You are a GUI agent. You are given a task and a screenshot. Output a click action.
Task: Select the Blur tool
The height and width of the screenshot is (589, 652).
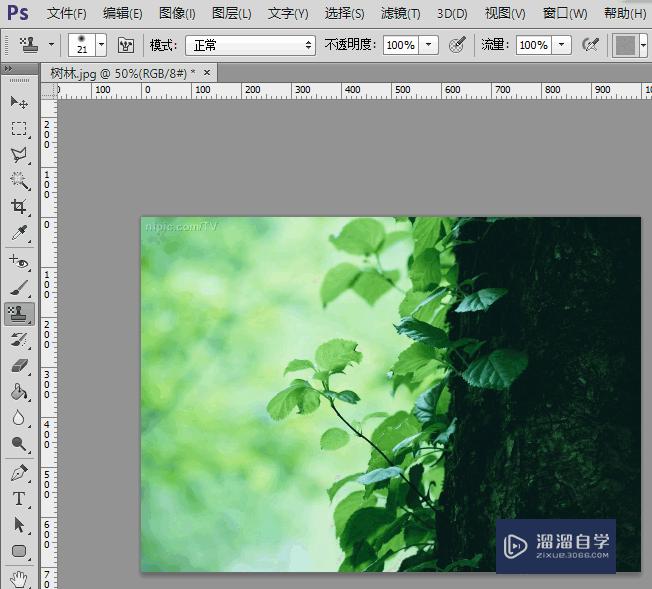pos(19,418)
